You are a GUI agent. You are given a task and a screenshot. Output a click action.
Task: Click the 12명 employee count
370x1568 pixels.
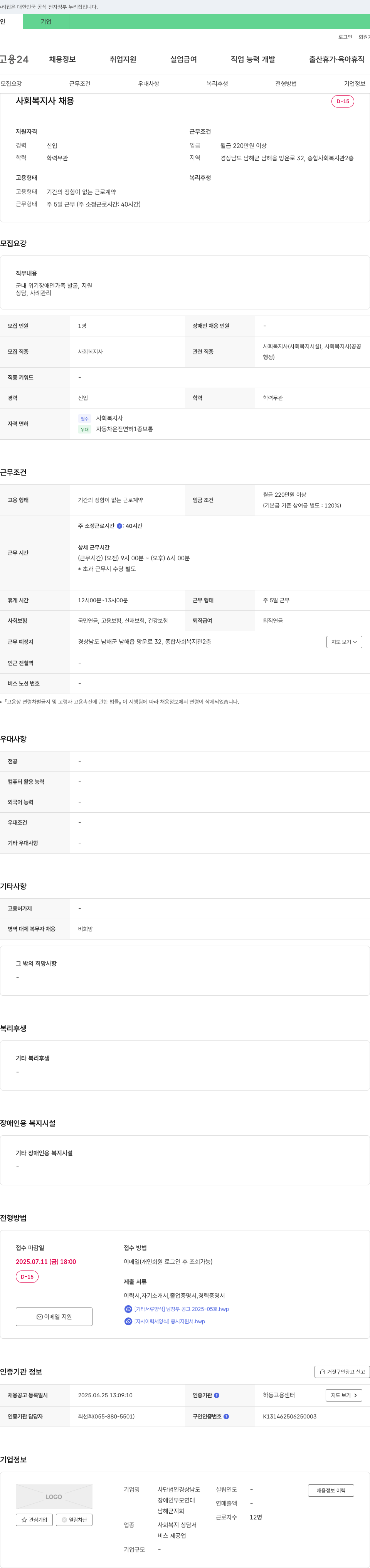pos(256,1518)
